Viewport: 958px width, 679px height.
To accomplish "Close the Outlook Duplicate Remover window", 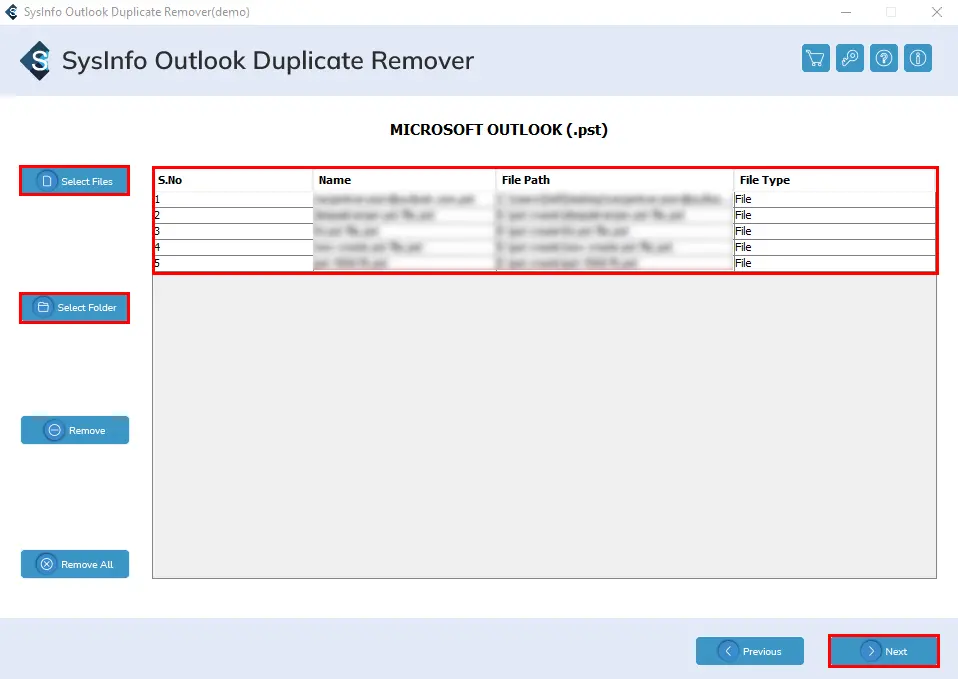I will click(x=937, y=12).
